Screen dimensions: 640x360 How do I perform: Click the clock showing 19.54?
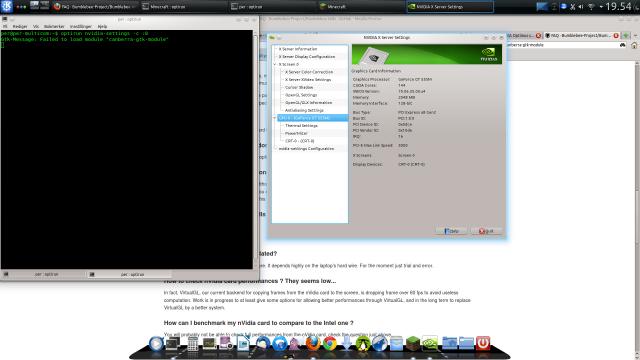tap(618, 7)
